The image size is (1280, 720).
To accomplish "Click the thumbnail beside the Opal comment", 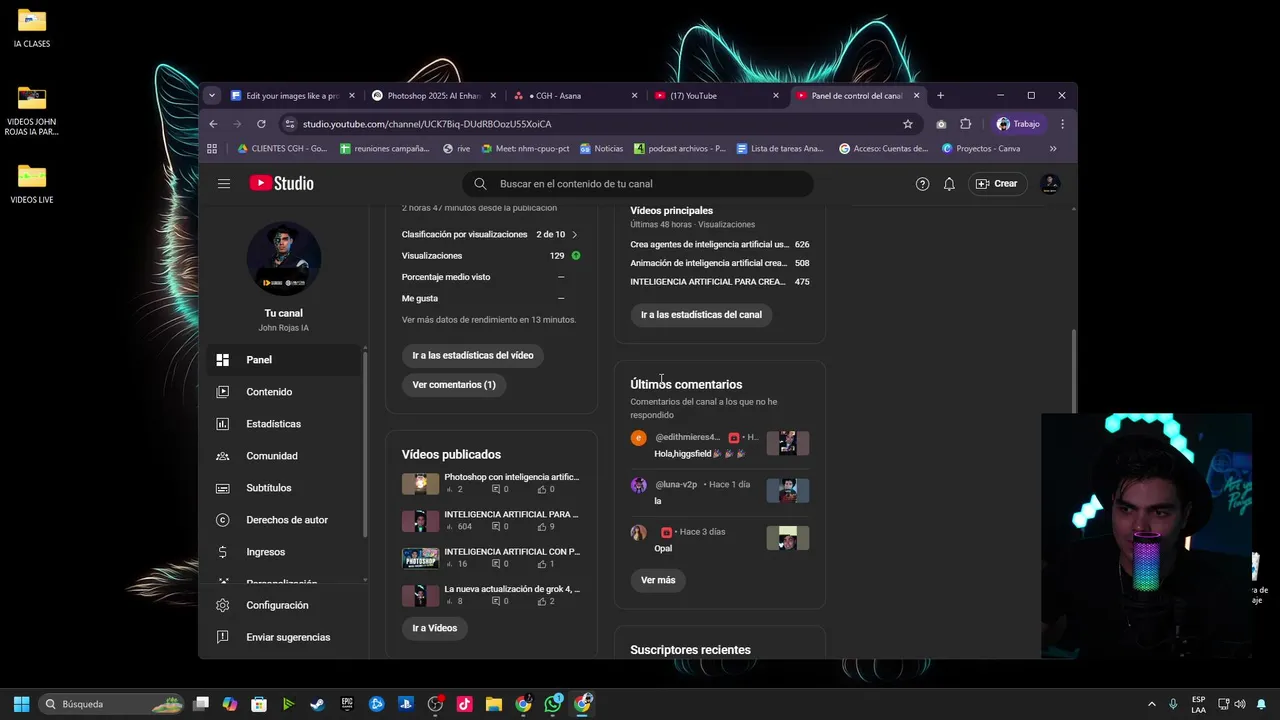I will tap(788, 538).
